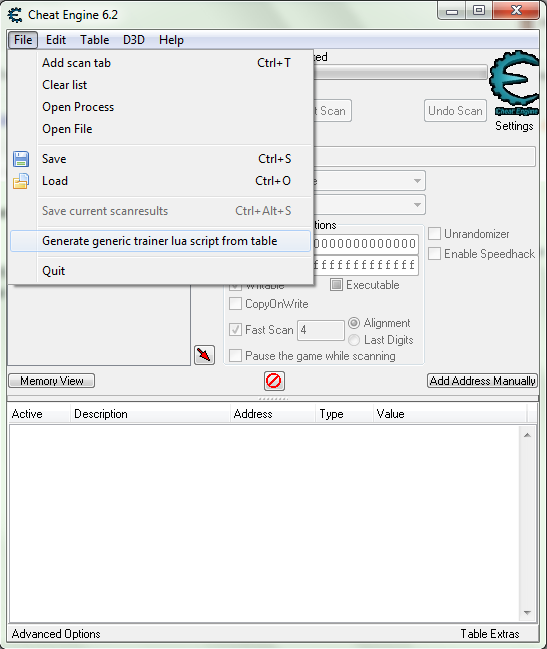Maximize the Cheat Engine window
Viewport: 547px width, 649px height.
(479, 11)
